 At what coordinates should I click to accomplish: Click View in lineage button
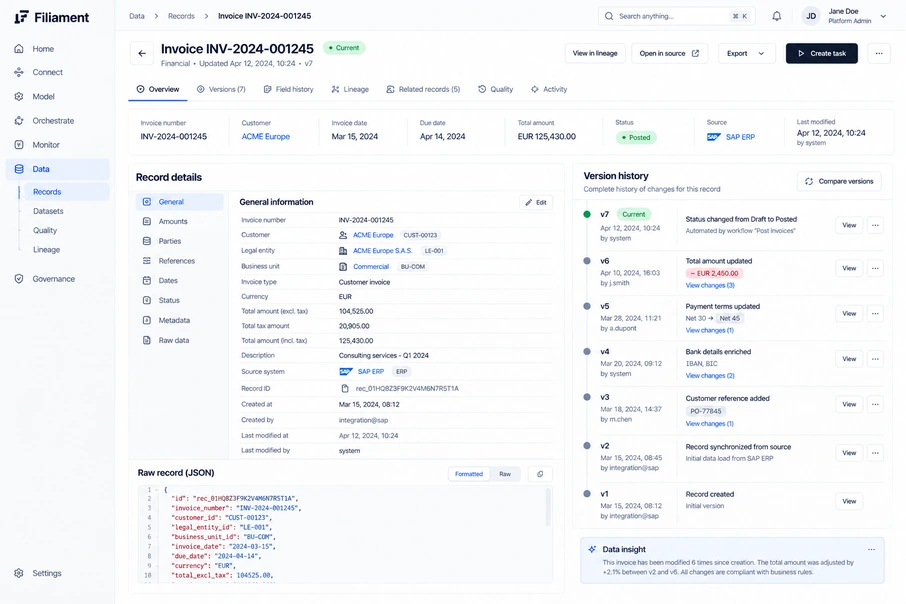pyautogui.click(x=595, y=53)
